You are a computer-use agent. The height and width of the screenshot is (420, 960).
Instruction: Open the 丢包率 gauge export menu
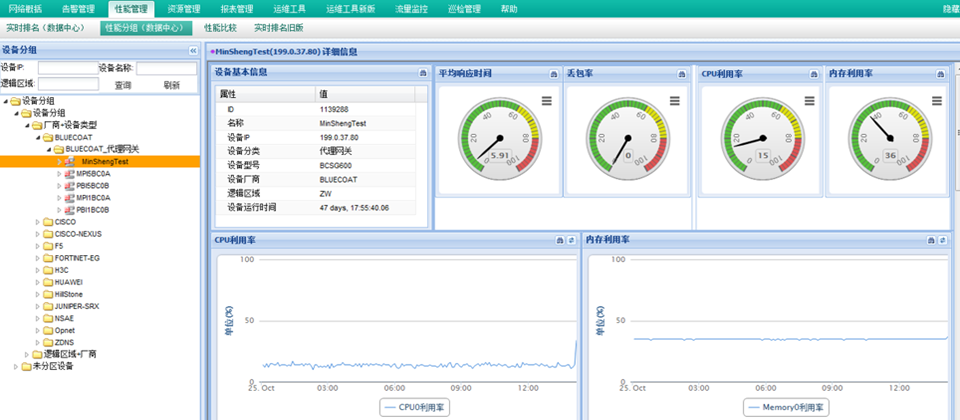click(x=675, y=100)
